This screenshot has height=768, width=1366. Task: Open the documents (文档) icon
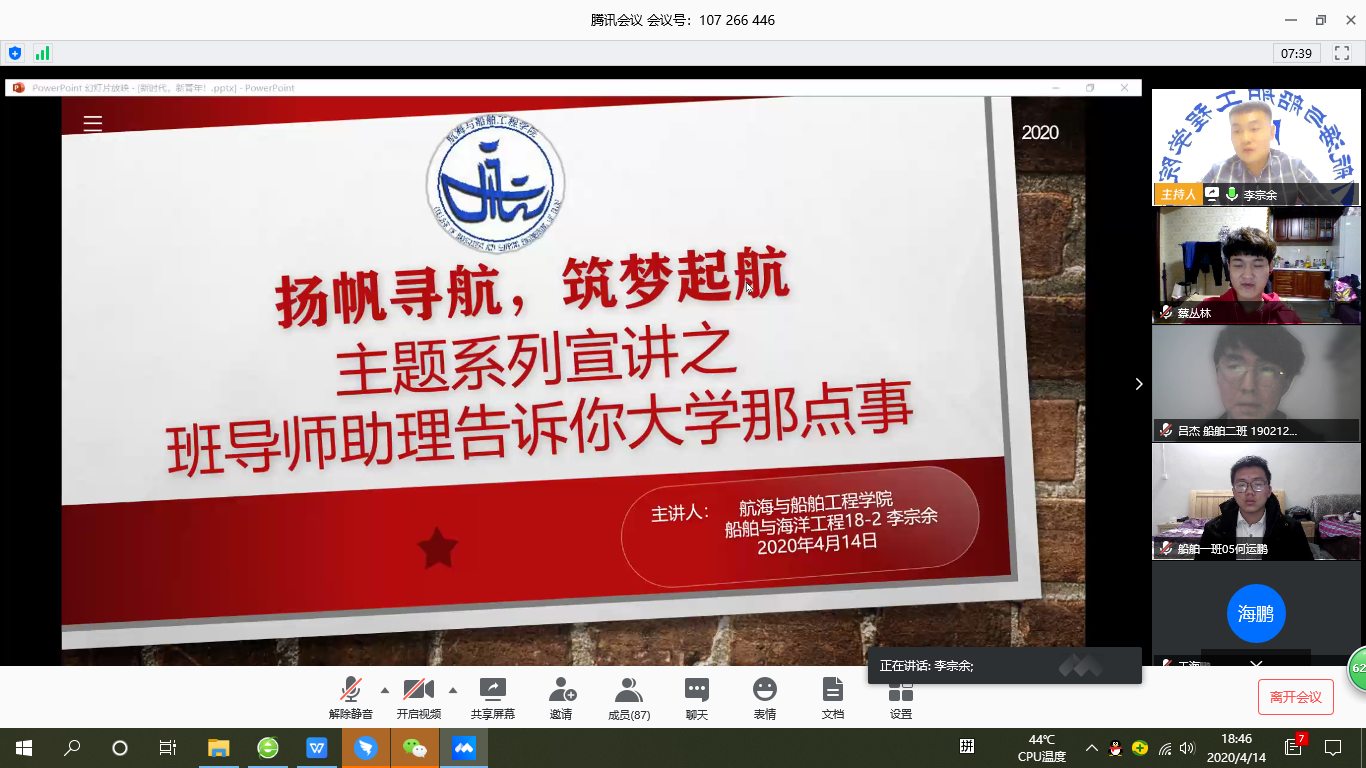(832, 690)
